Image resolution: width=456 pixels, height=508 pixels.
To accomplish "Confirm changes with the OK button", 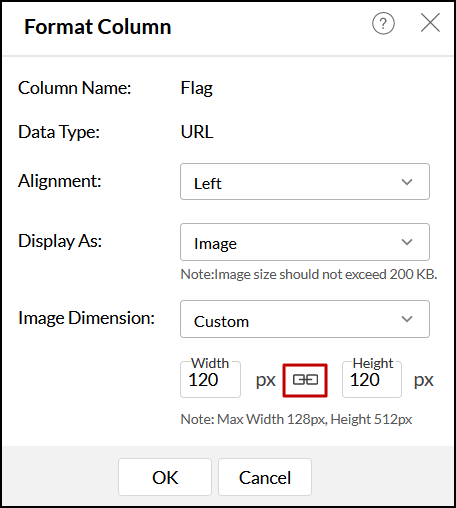I will click(165, 477).
